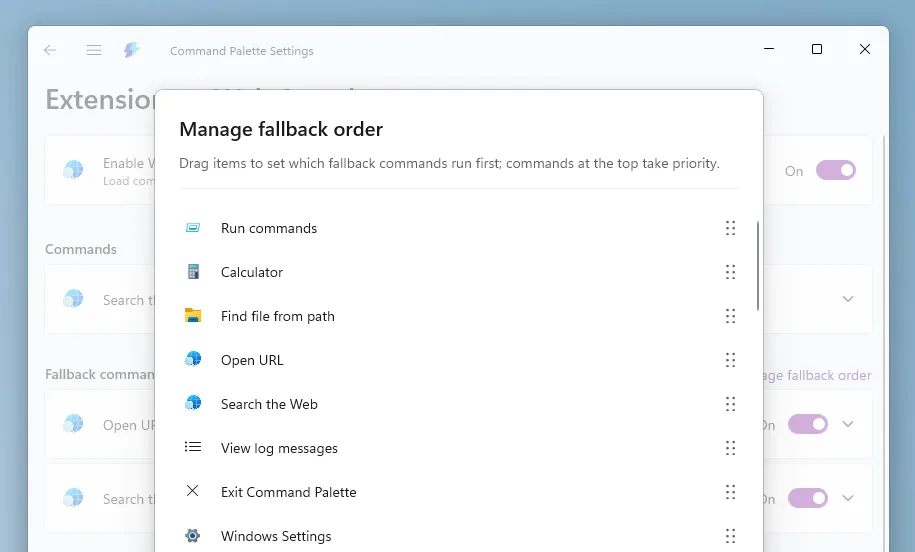Expand the Commands section search item
The height and width of the screenshot is (552, 915).
click(848, 299)
